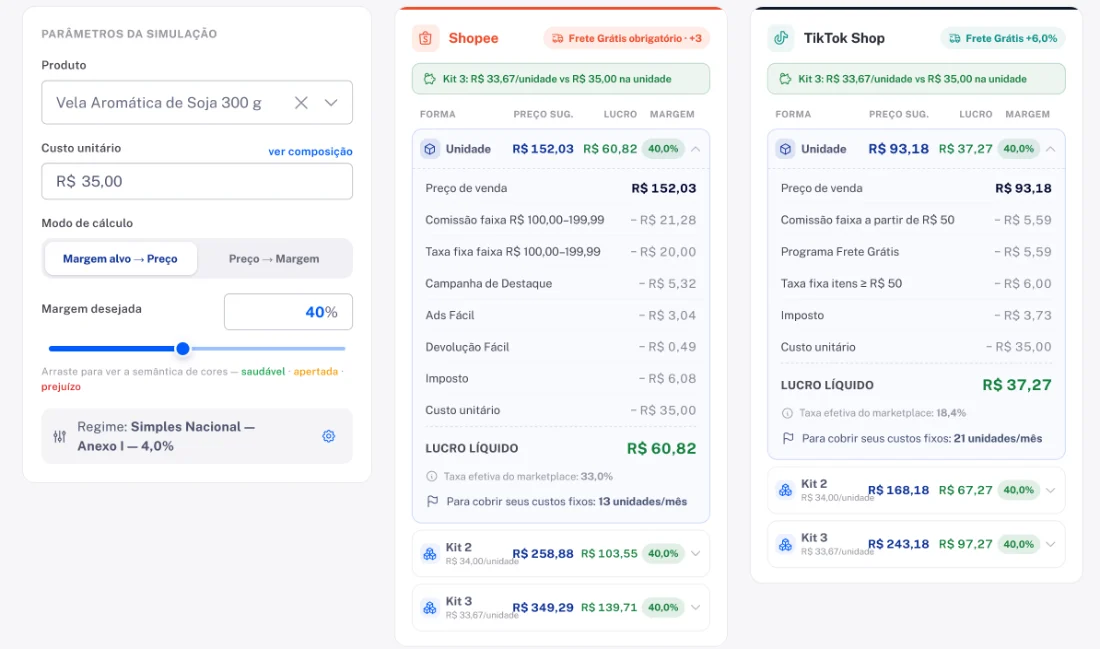The height and width of the screenshot is (649, 1100).
Task: Expand the TikTok Shop Kit 2 row
Action: tap(1050, 490)
